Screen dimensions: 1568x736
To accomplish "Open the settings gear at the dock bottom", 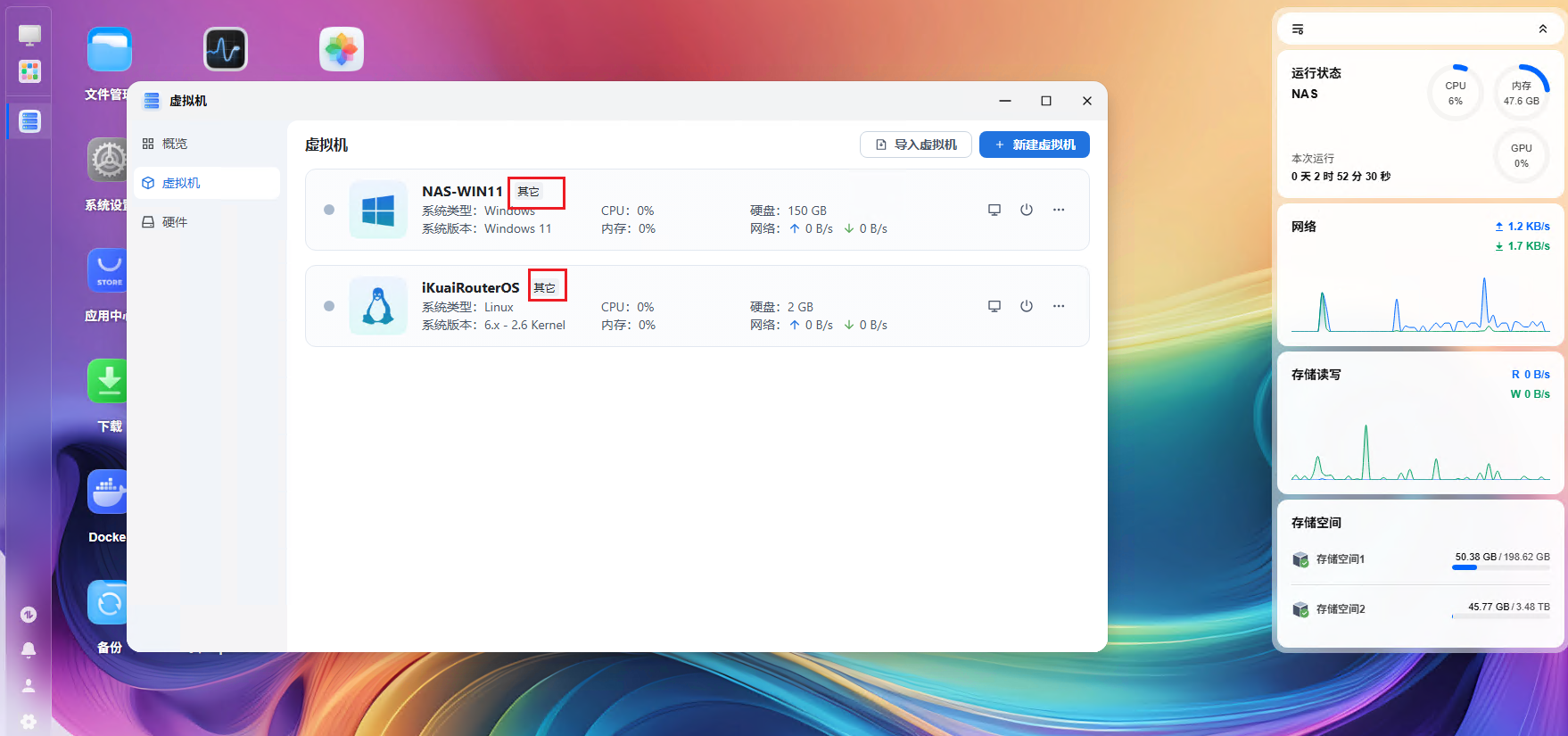I will point(29,721).
